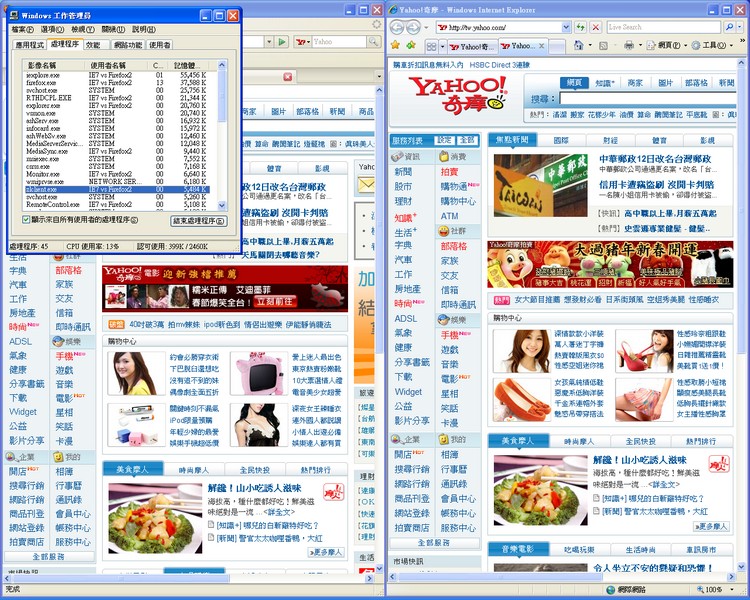Click the 解饞 food badge icon in IE page
Screen dimensions: 750x600
tap(719, 464)
